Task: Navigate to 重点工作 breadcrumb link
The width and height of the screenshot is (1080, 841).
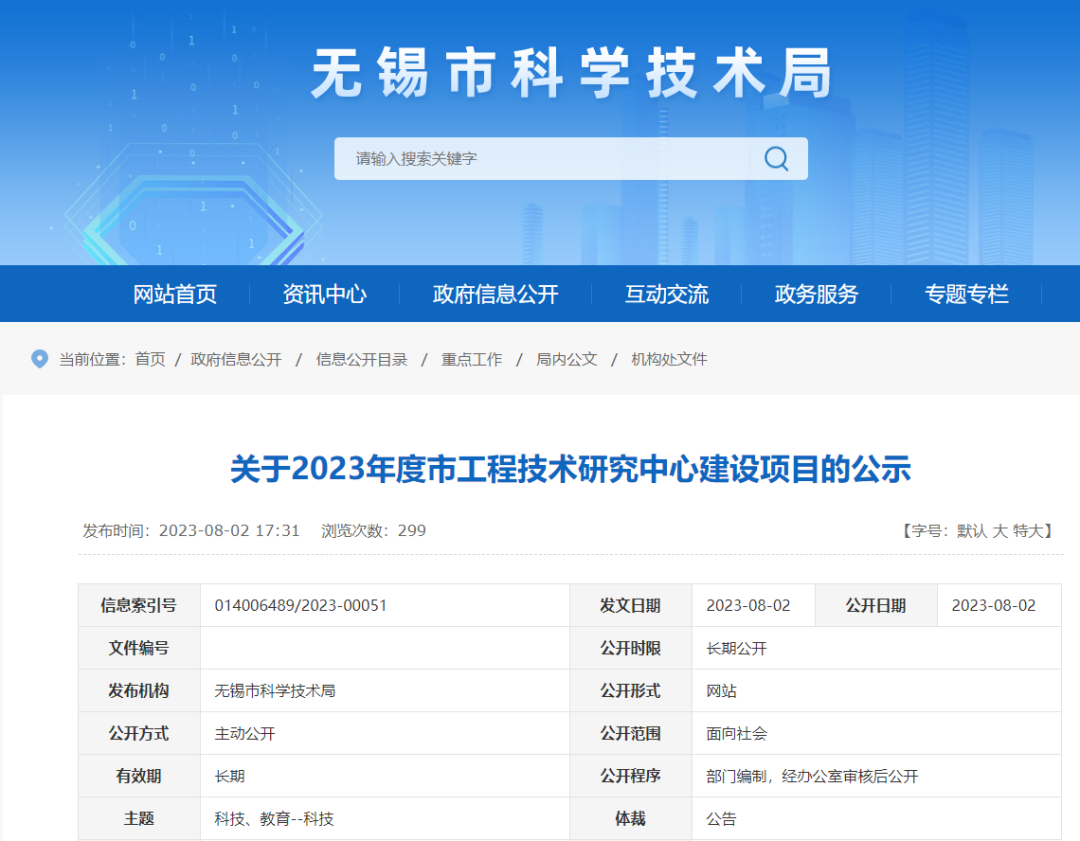Action: pyautogui.click(x=472, y=359)
